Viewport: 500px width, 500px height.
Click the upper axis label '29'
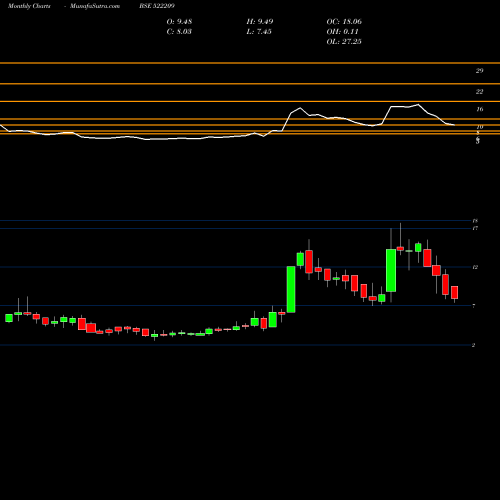479,71
